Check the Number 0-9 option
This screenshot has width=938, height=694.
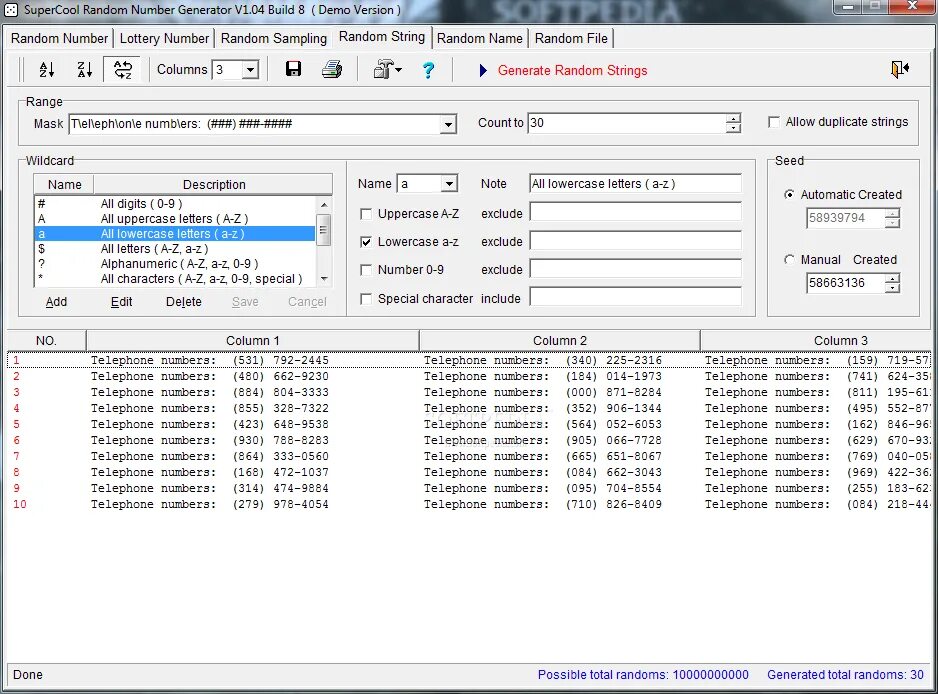tap(366, 270)
